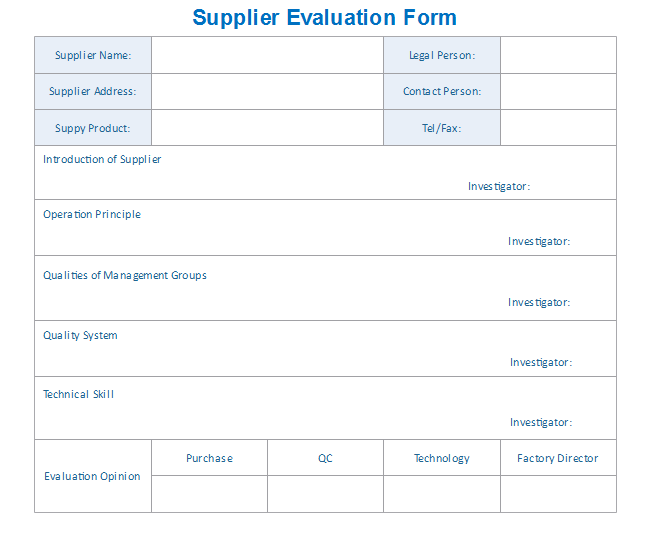The image size is (650, 548).
Task: Select the Tel/Fax blank field
Action: click(558, 128)
